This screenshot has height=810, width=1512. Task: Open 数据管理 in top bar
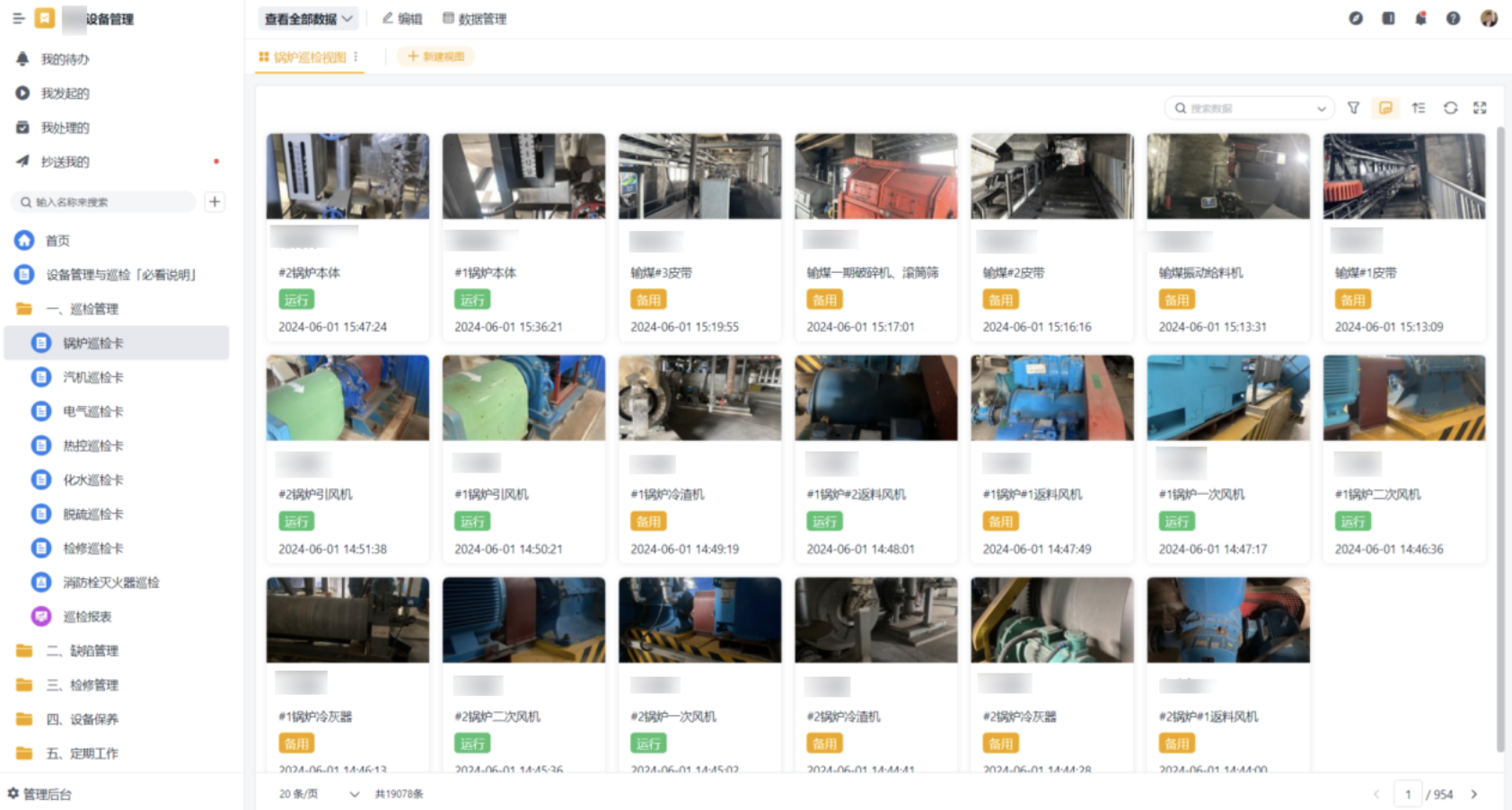(475, 19)
